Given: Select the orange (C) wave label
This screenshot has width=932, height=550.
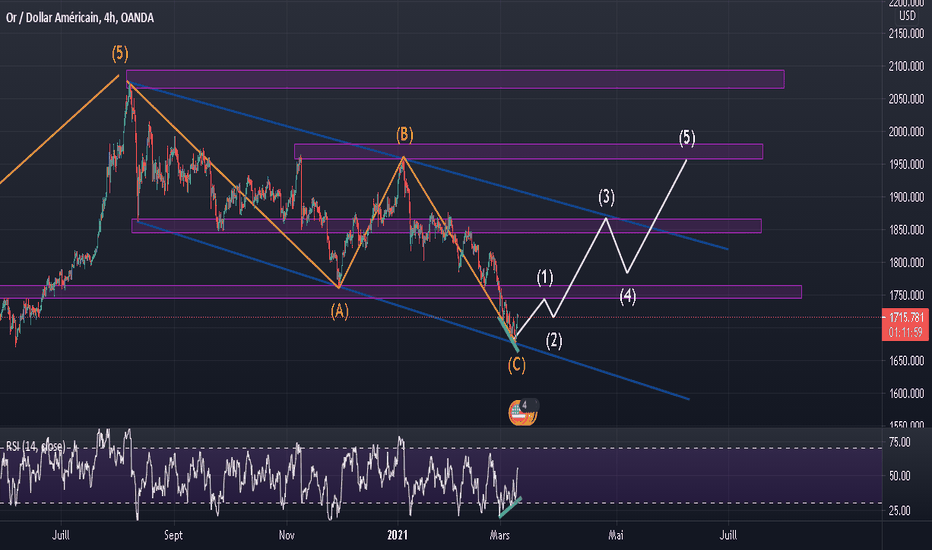Looking at the screenshot, I should point(517,364).
